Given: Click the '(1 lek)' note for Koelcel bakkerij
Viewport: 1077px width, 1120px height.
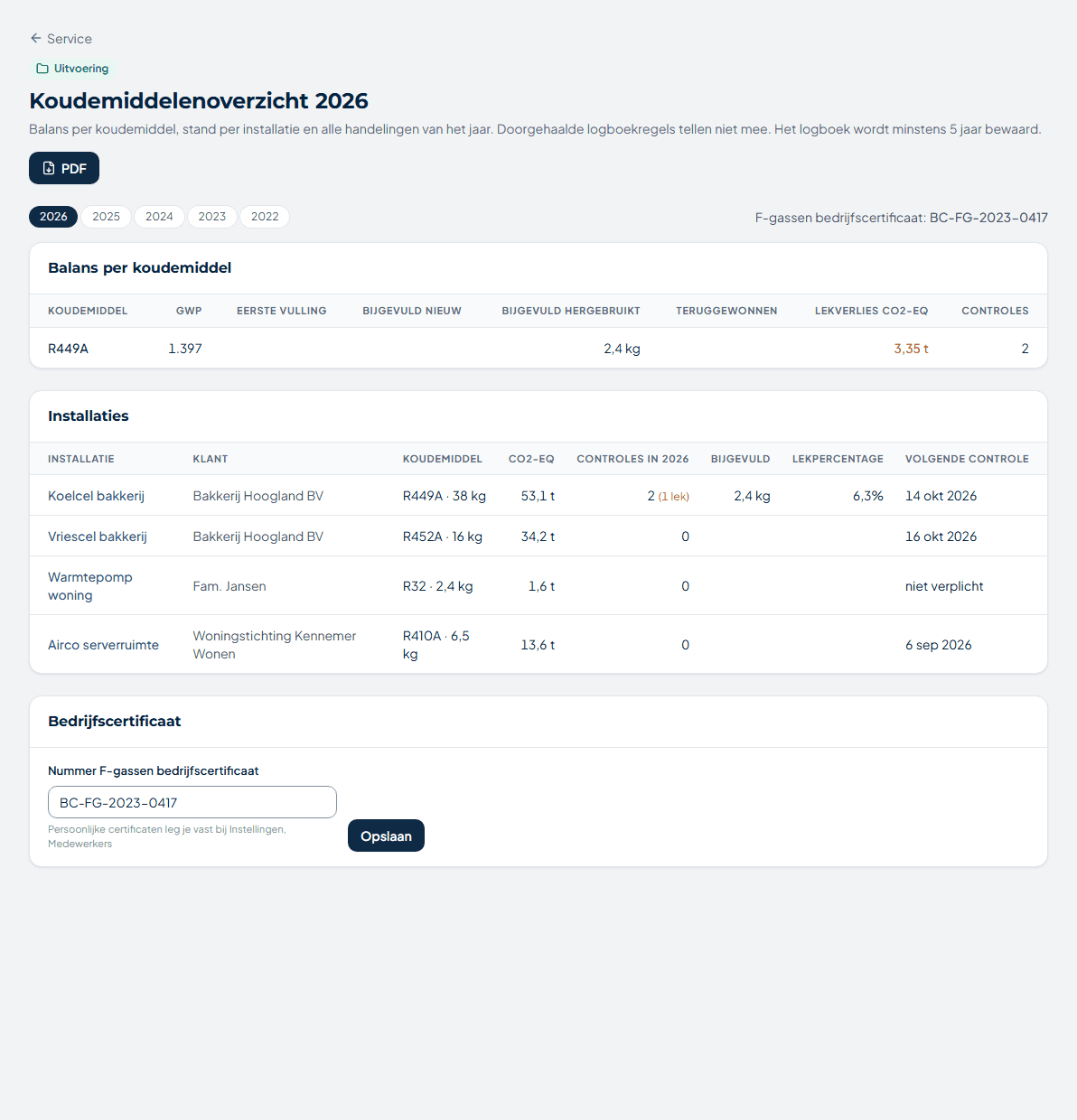Looking at the screenshot, I should (x=673, y=497).
